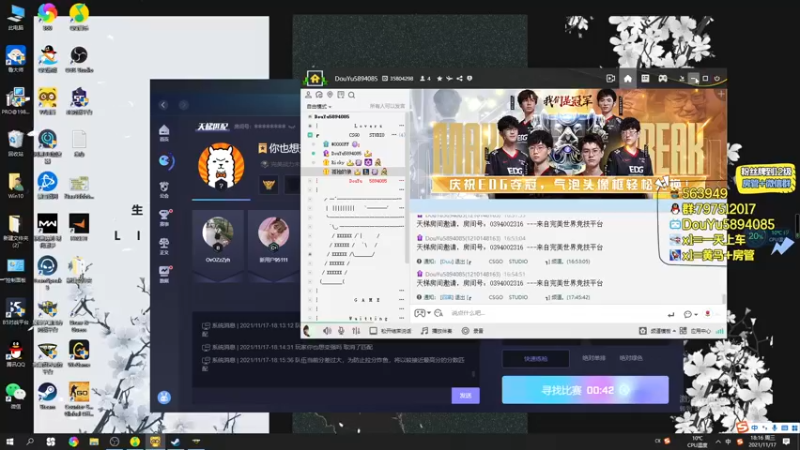
Task: Expand the account dropdown beside 天梯匹配
Action: 292,127
